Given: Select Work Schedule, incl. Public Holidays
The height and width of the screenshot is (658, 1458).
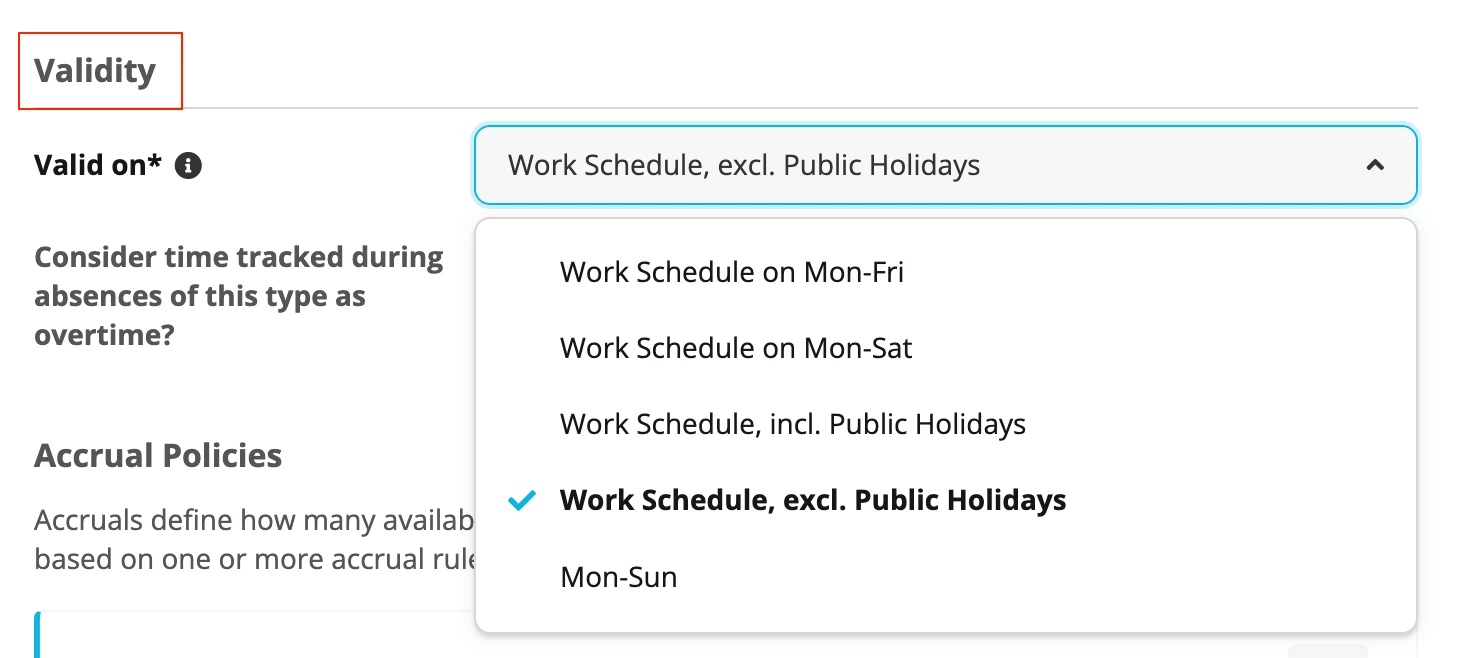Looking at the screenshot, I should [945, 424].
